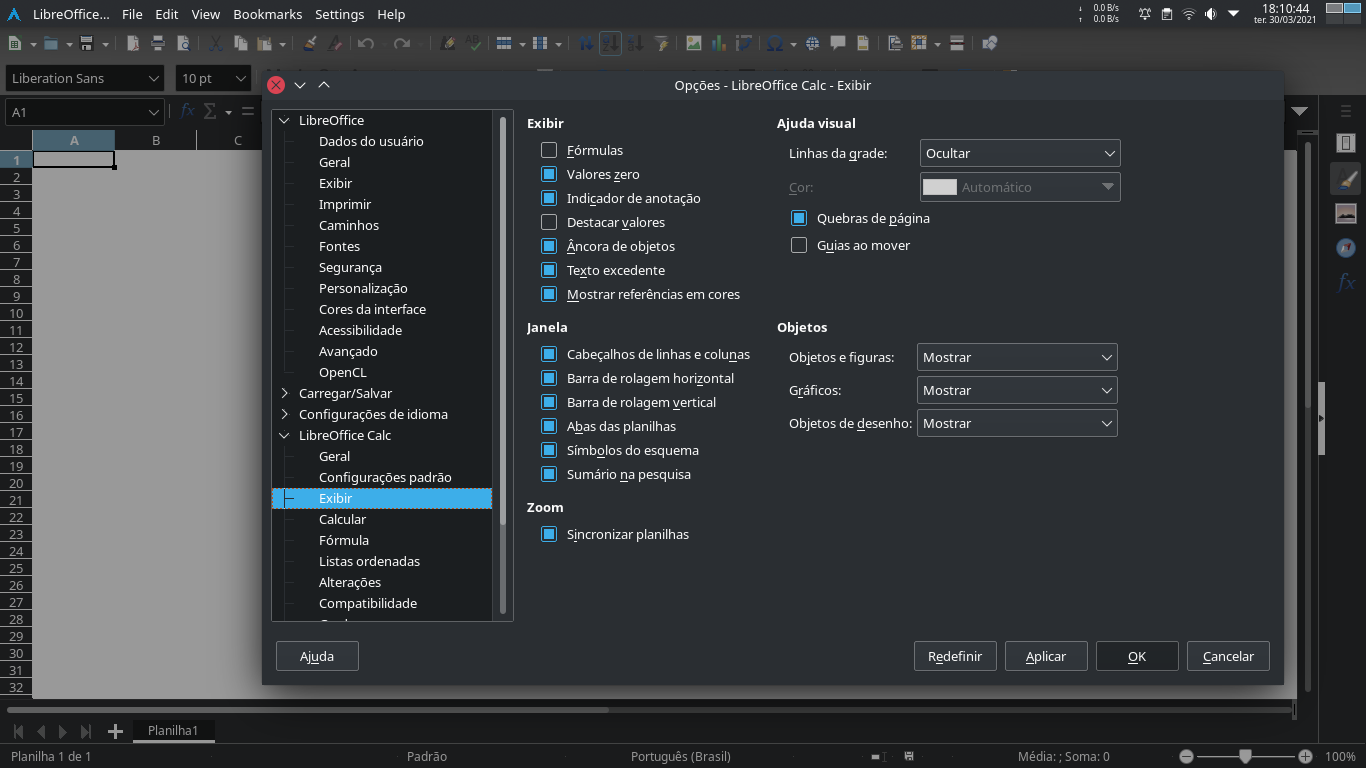The height and width of the screenshot is (768, 1366).
Task: Uncheck Valores zero option
Action: point(549,174)
